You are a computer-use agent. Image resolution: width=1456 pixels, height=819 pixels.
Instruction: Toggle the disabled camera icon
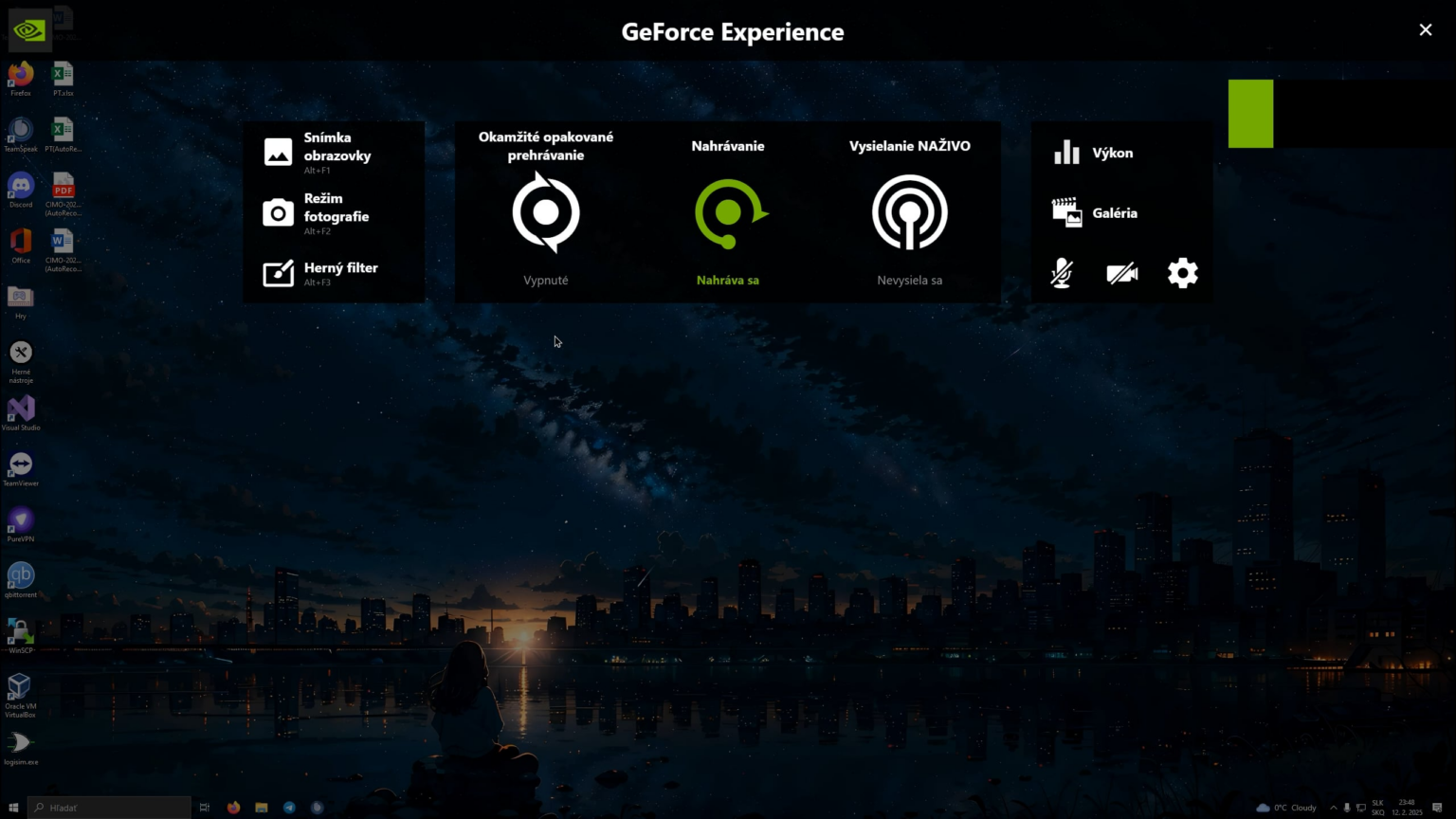click(x=1122, y=273)
